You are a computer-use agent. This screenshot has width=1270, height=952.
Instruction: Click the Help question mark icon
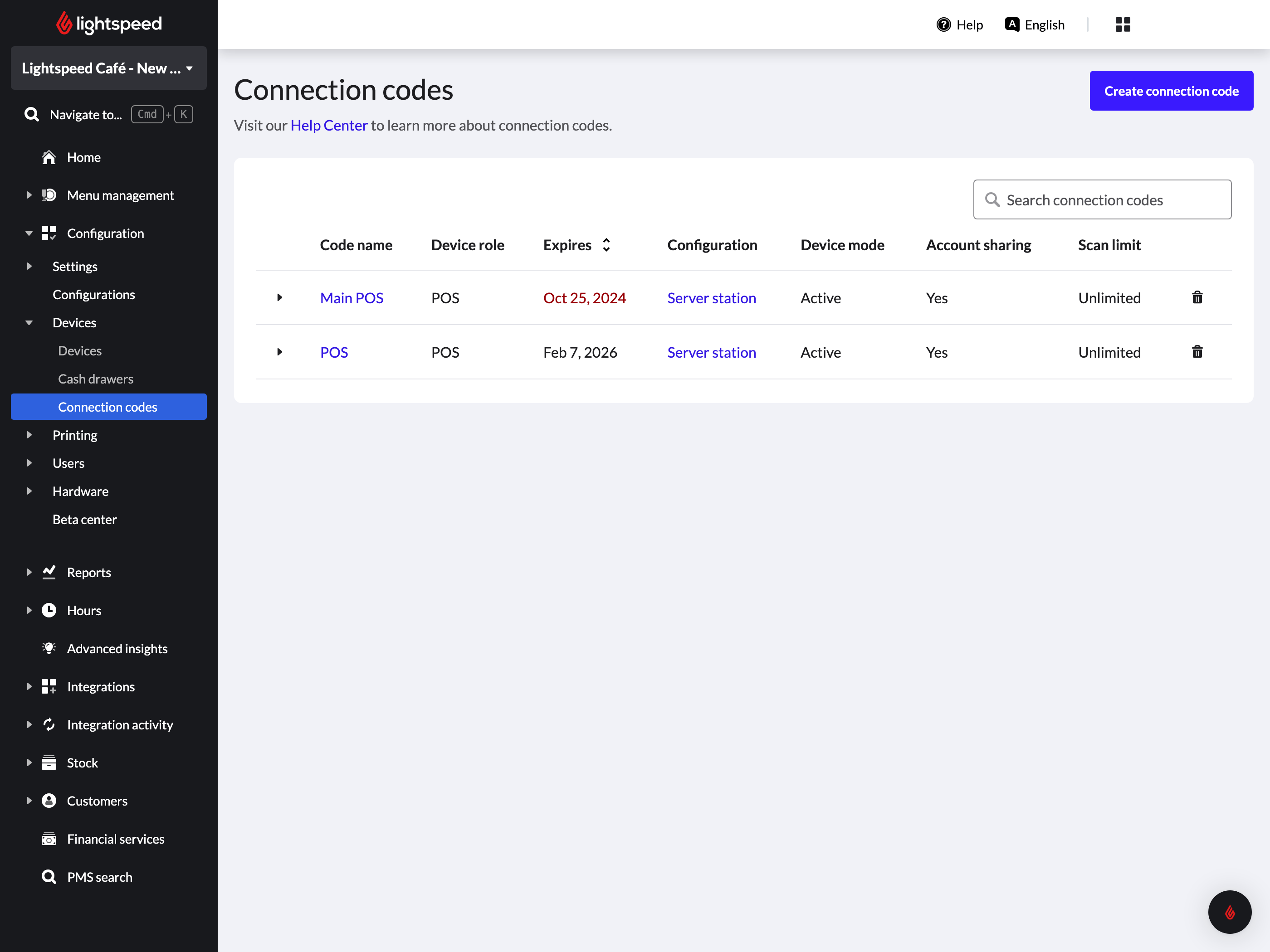pyautogui.click(x=943, y=24)
